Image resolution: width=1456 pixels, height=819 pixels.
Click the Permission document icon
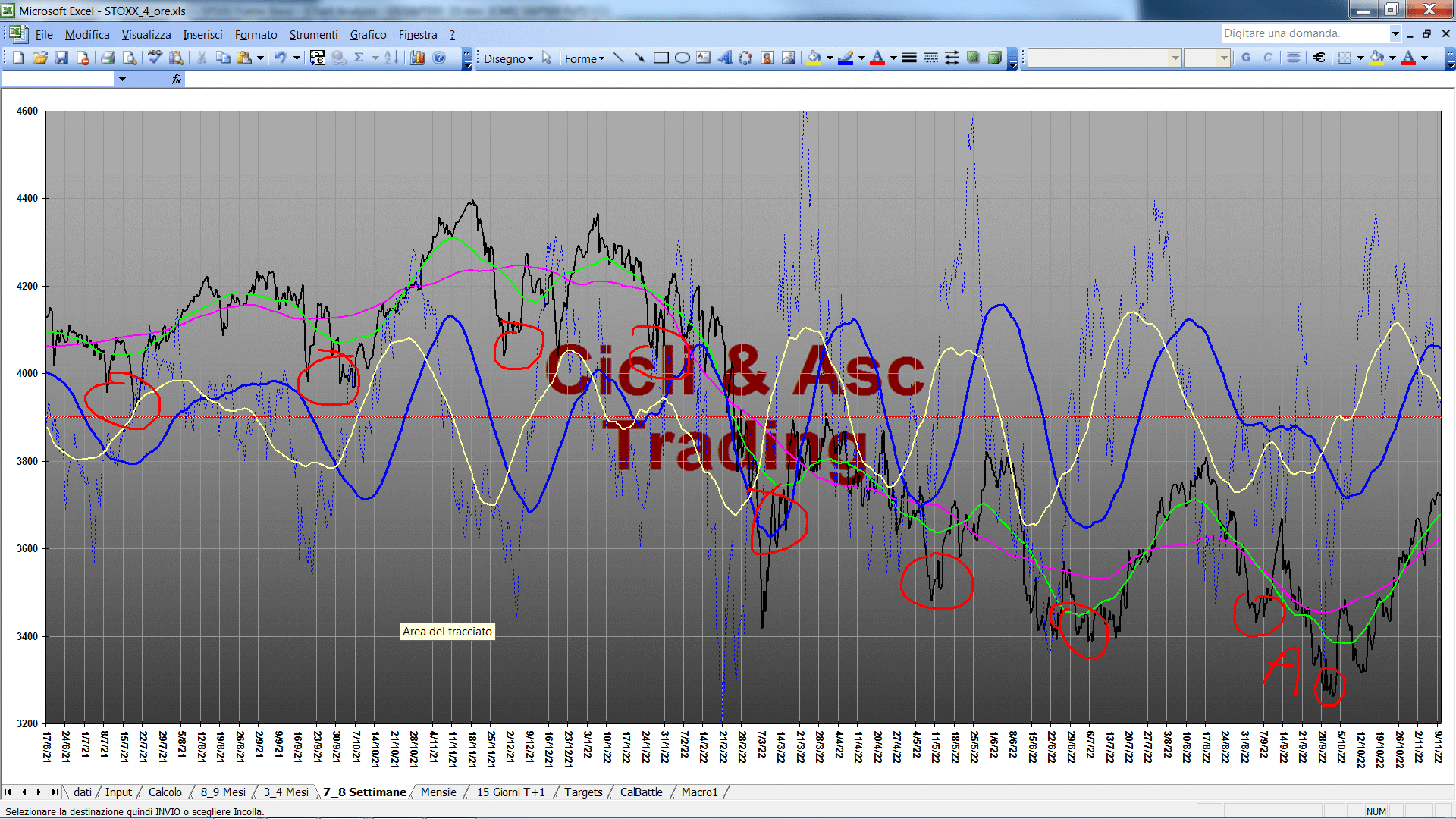(83, 58)
